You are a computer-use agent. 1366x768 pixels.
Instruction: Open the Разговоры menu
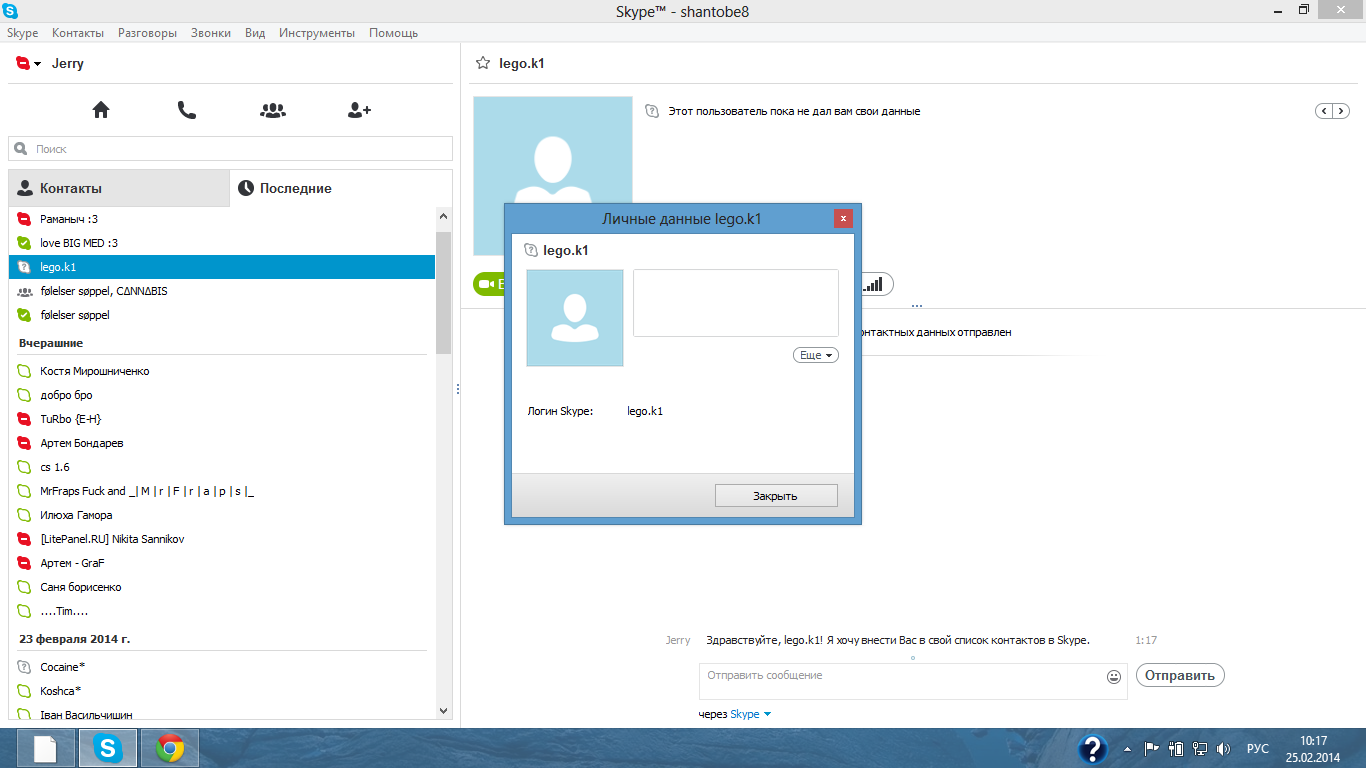(147, 33)
